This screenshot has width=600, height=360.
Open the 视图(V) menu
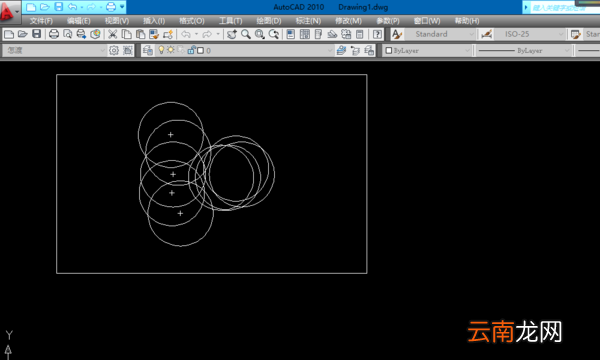point(117,21)
